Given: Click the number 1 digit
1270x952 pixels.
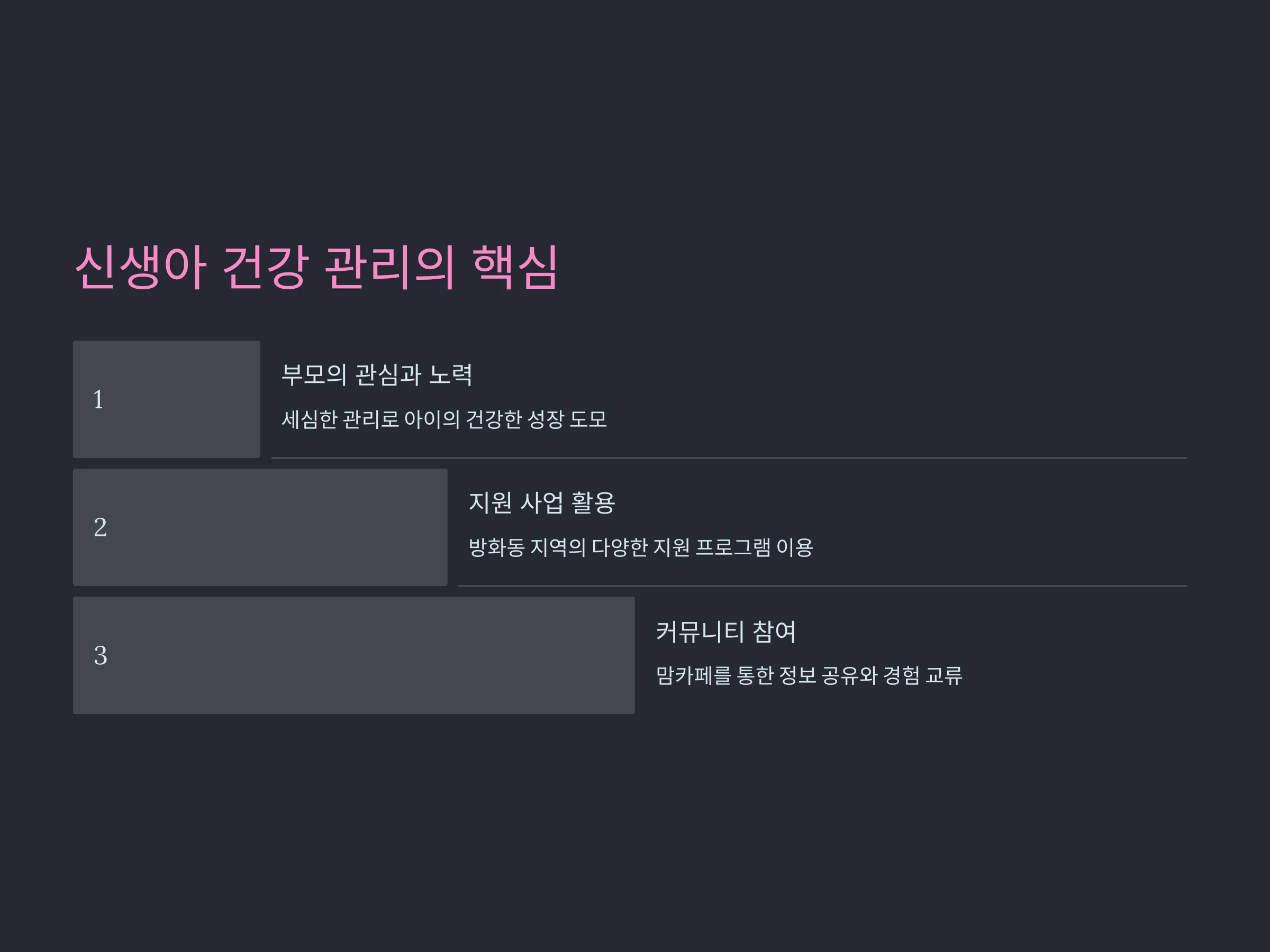Looking at the screenshot, I should [98, 399].
